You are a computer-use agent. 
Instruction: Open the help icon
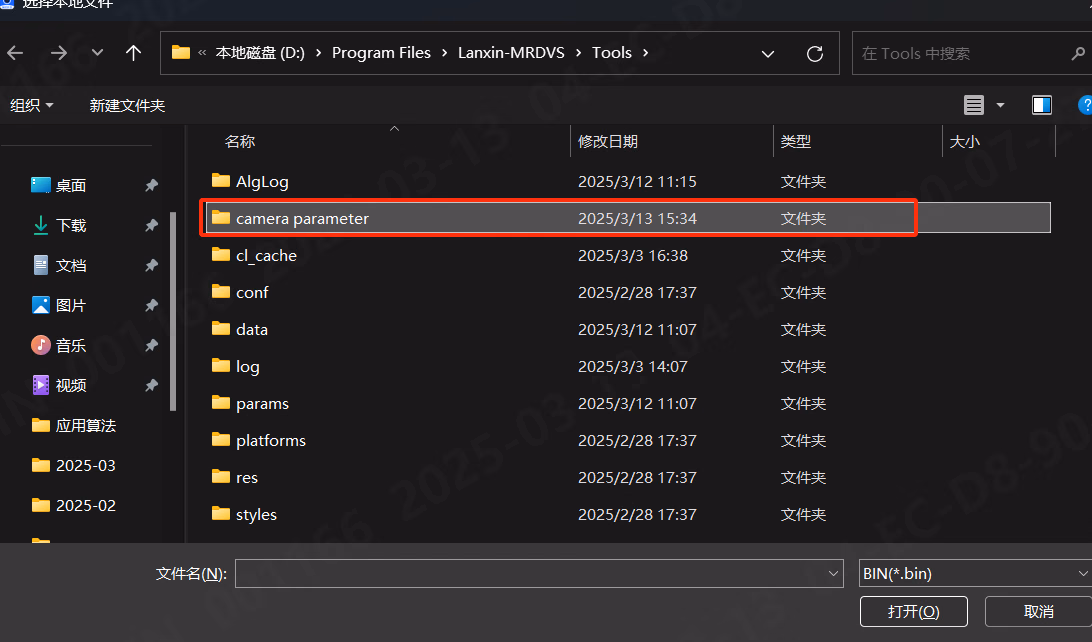[1085, 105]
